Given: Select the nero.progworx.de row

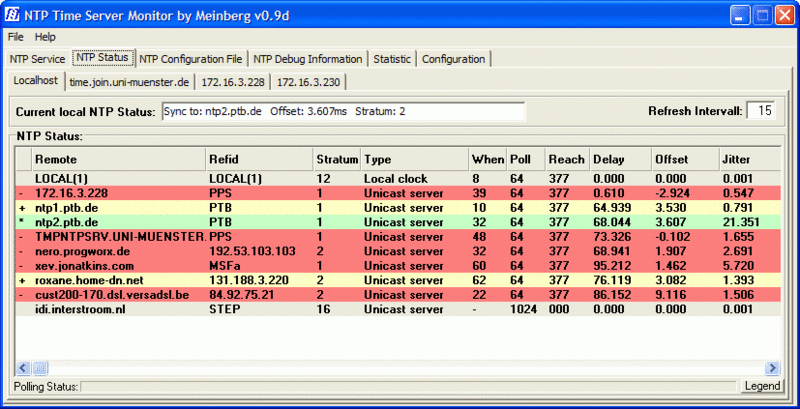Looking at the screenshot, I should (x=398, y=251).
